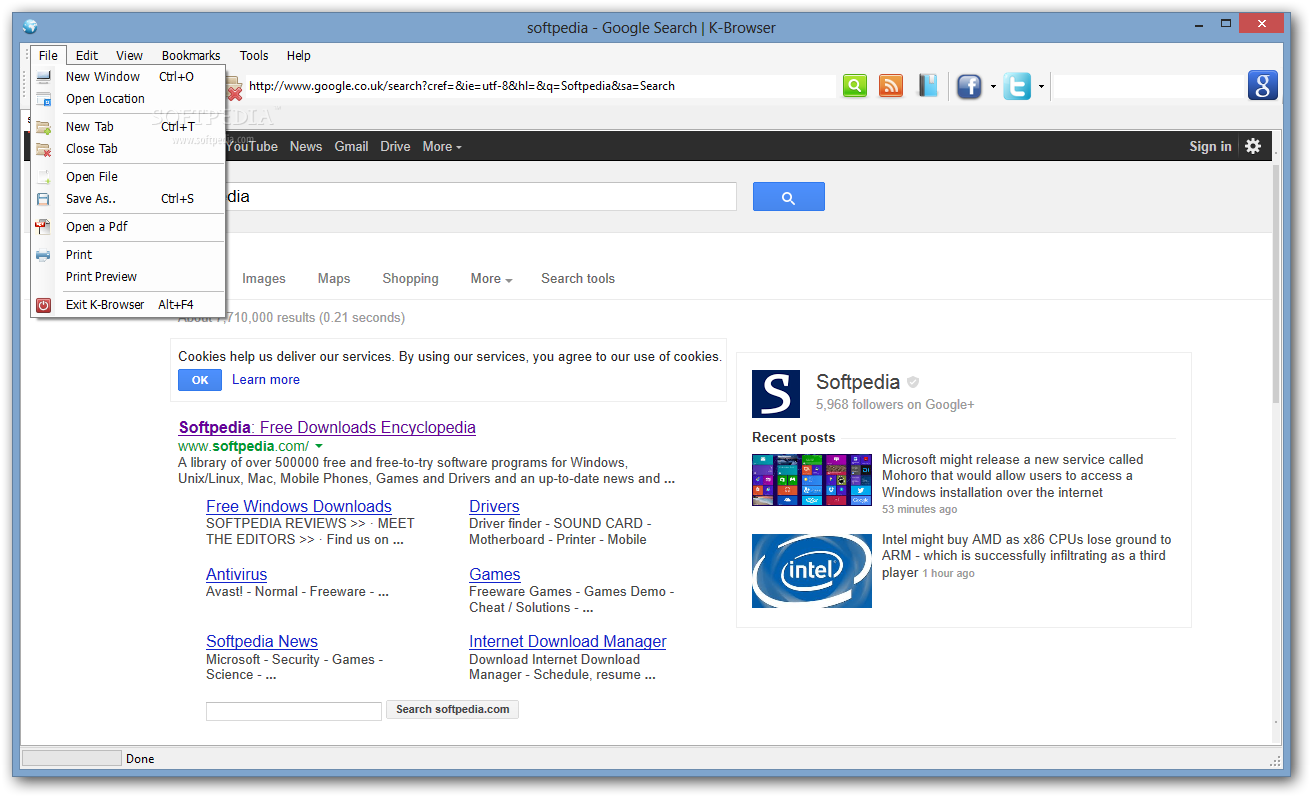Viewport: 1311px width, 797px height.
Task: Click the floppy disk icon for Save As
Action: pyautogui.click(x=44, y=199)
